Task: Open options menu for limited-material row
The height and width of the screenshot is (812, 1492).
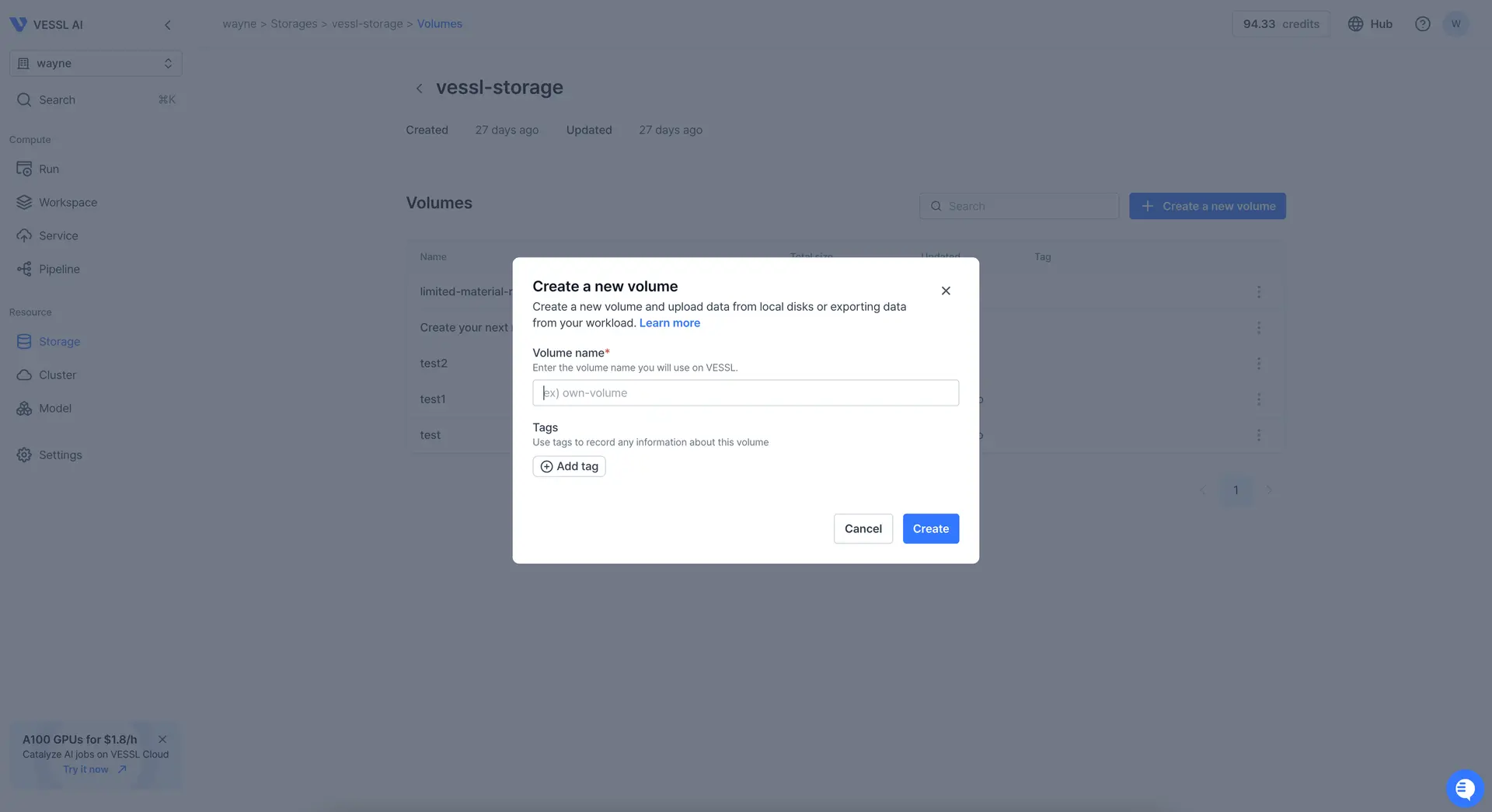Action: coord(1259,292)
